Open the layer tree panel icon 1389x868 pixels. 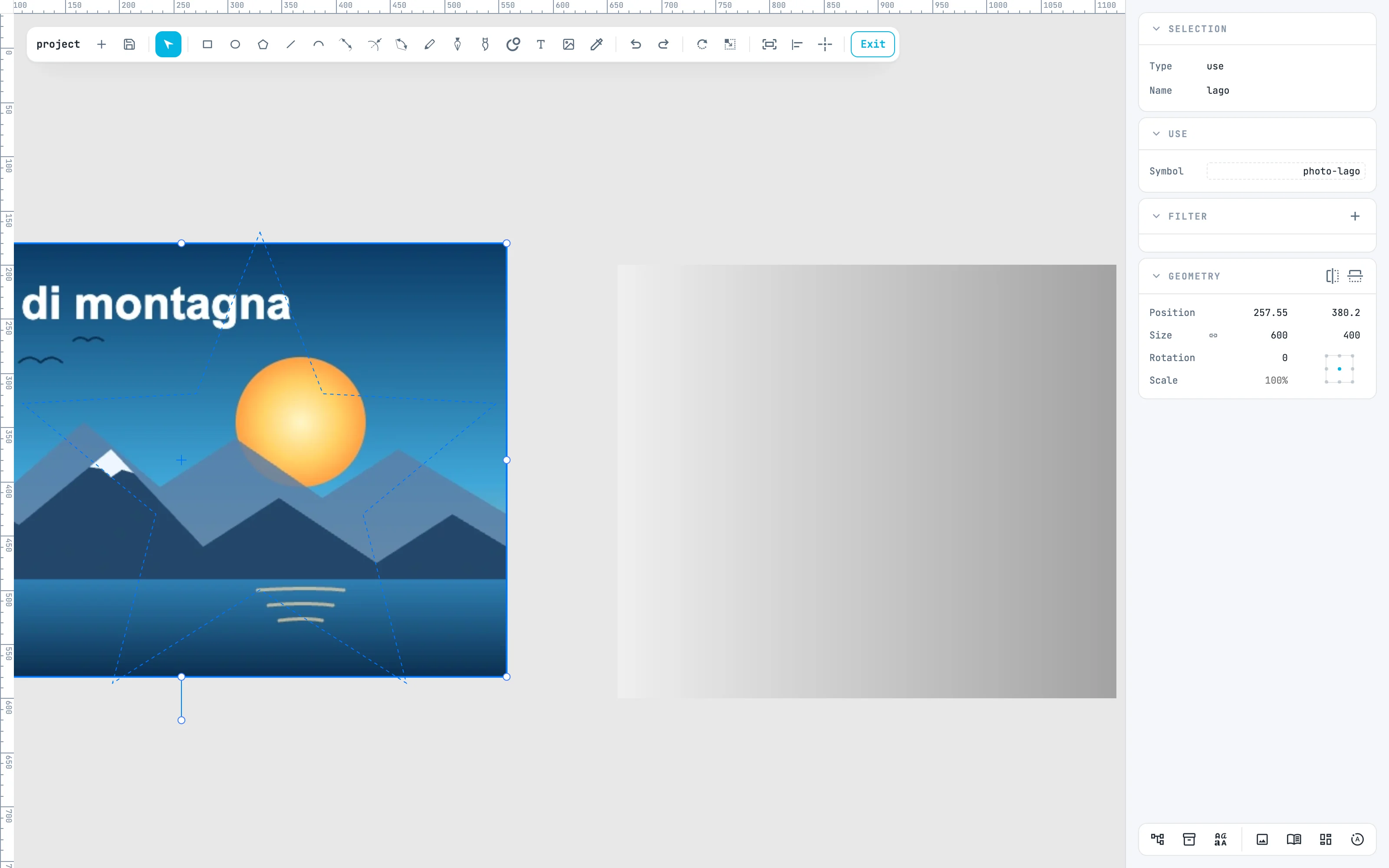click(x=1158, y=839)
